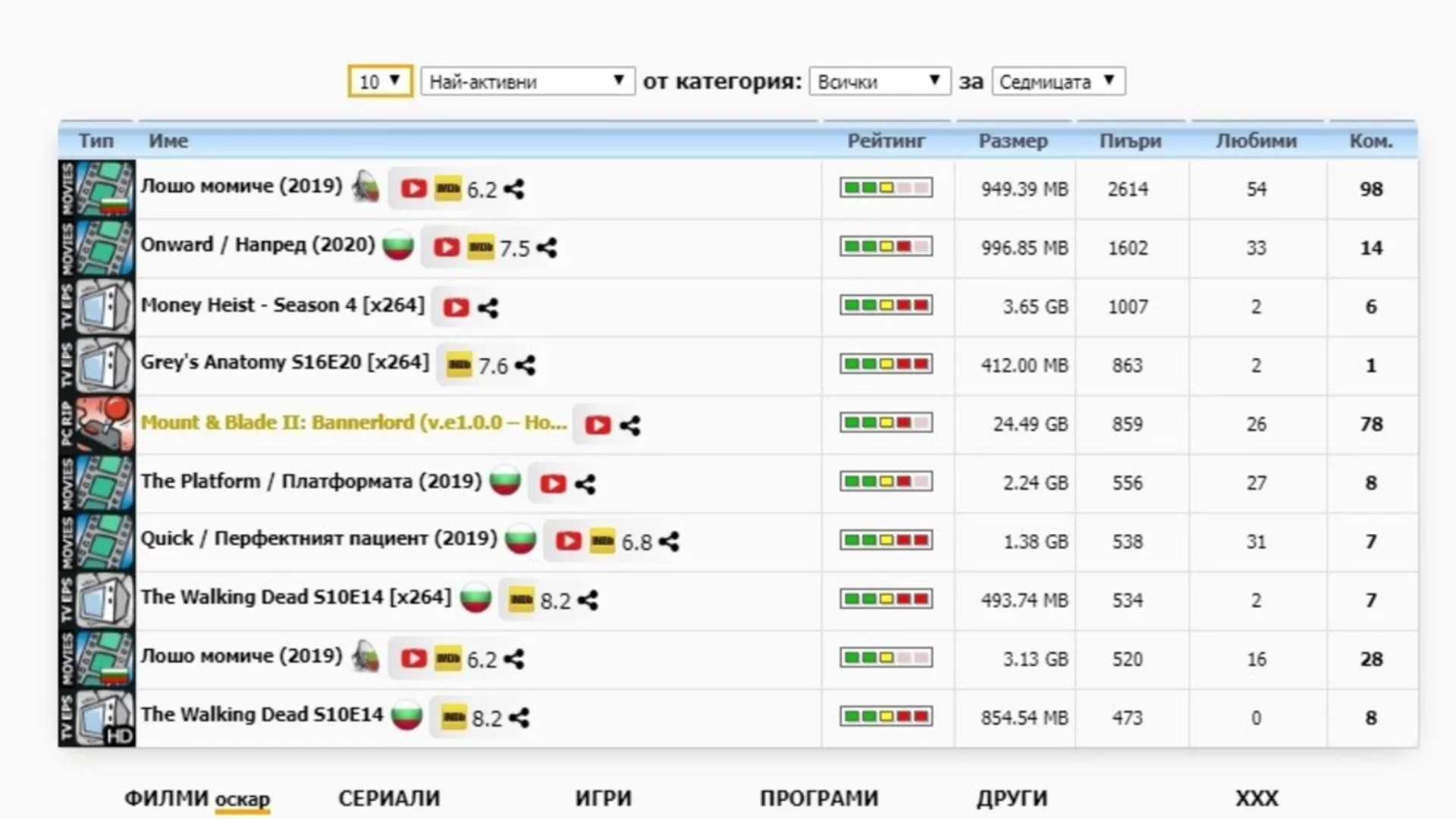Open the IMDb icon in the Onward row
This screenshot has width=1456, height=819.
coord(481,247)
